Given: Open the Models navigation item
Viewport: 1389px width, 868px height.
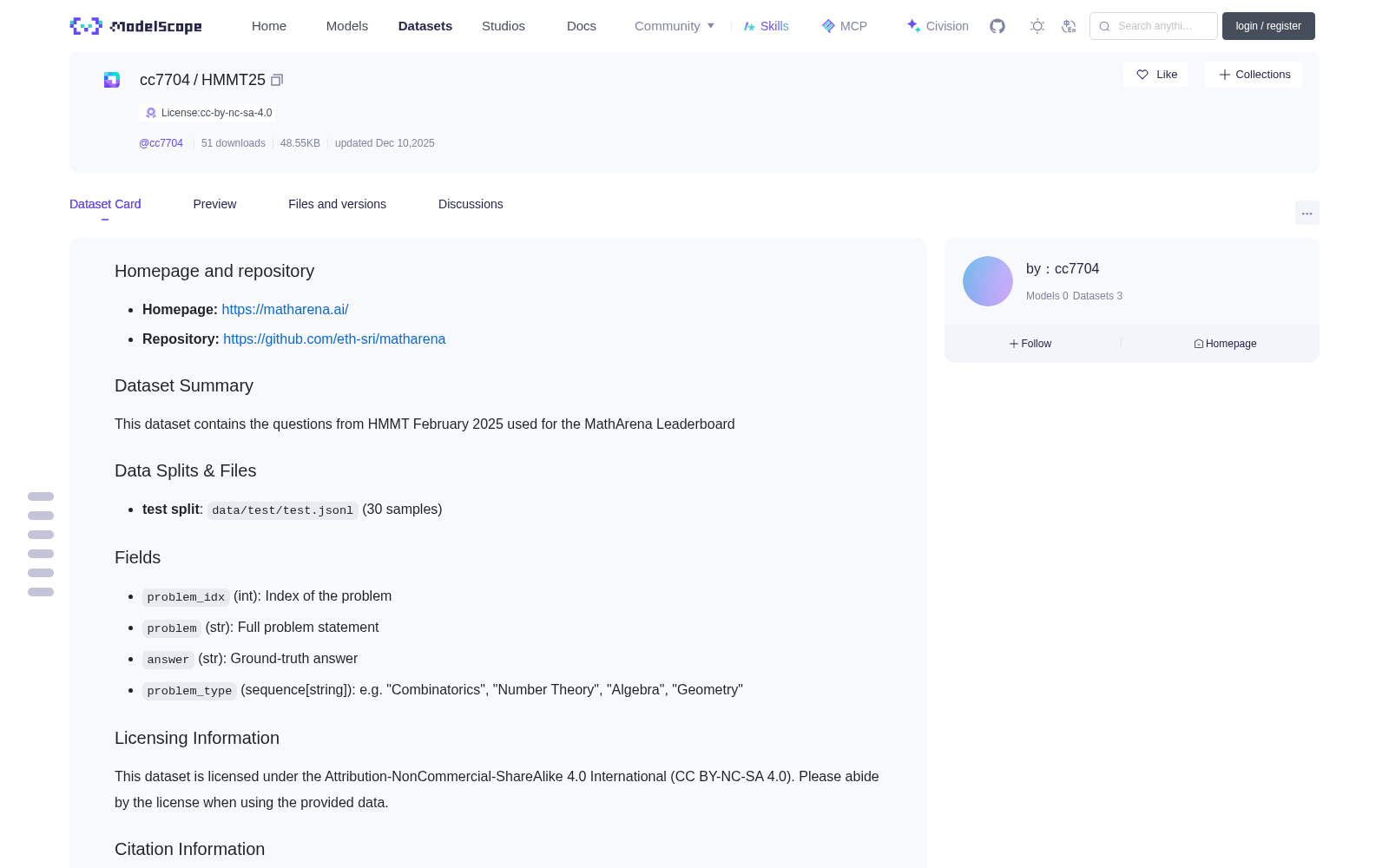Looking at the screenshot, I should coord(347,26).
